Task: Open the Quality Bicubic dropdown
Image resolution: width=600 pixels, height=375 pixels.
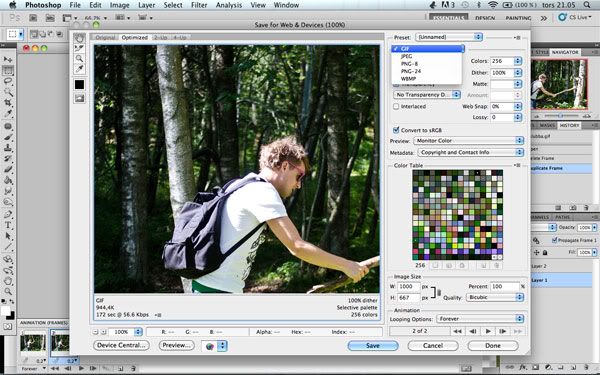Action: click(495, 297)
